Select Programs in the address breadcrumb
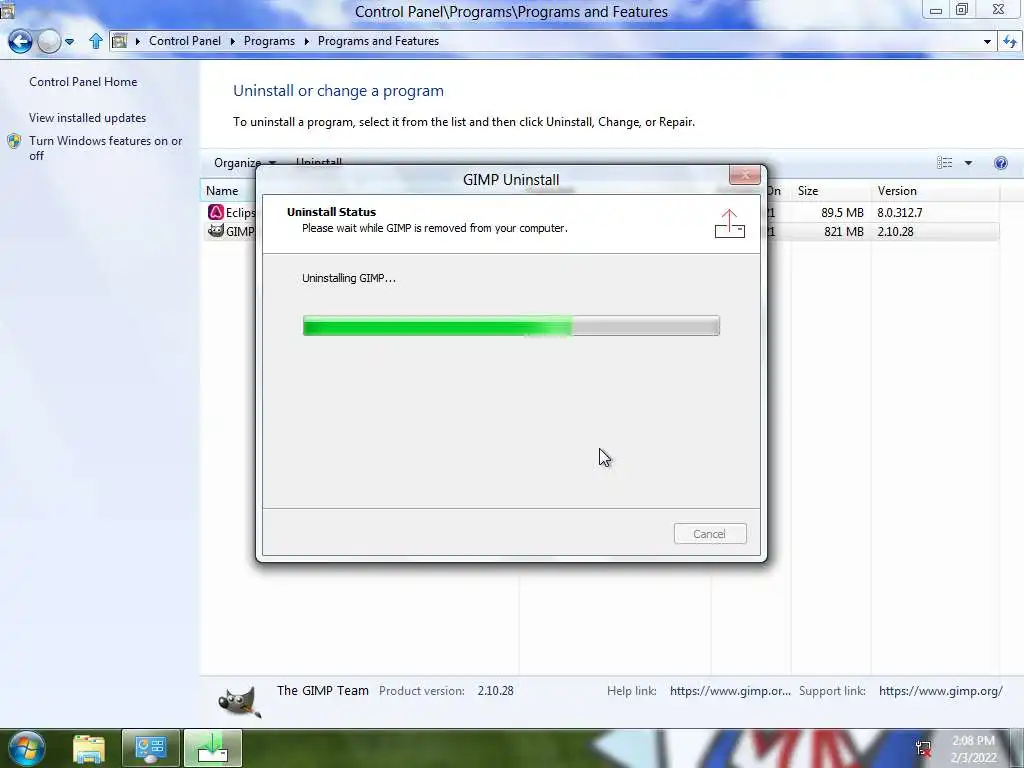This screenshot has width=1024, height=768. click(269, 40)
